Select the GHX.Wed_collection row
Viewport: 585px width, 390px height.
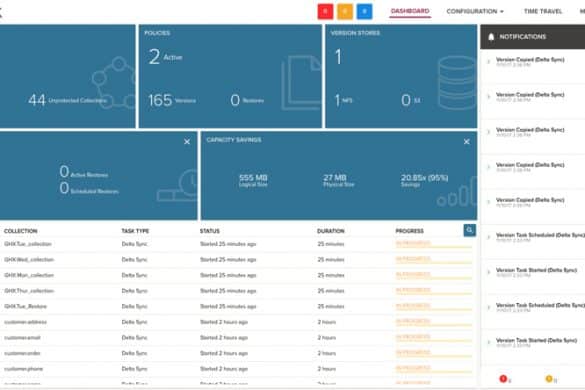point(238,260)
